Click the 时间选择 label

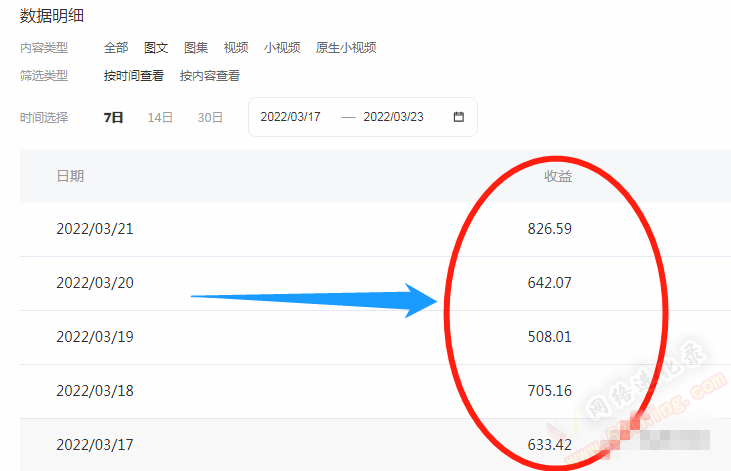(x=44, y=118)
